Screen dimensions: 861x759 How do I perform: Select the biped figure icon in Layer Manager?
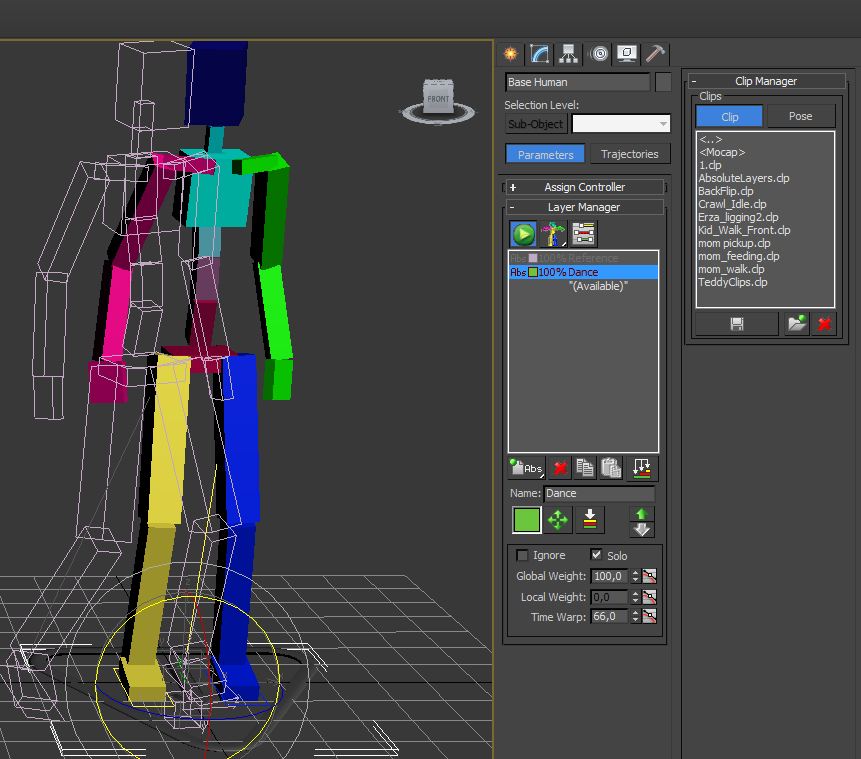click(x=552, y=233)
